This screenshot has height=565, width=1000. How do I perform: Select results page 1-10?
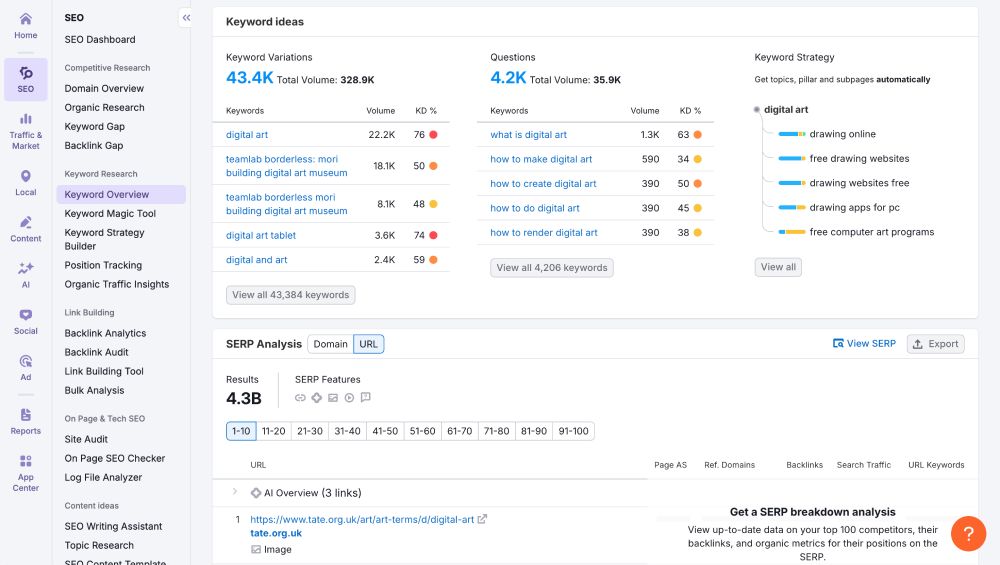(x=241, y=431)
